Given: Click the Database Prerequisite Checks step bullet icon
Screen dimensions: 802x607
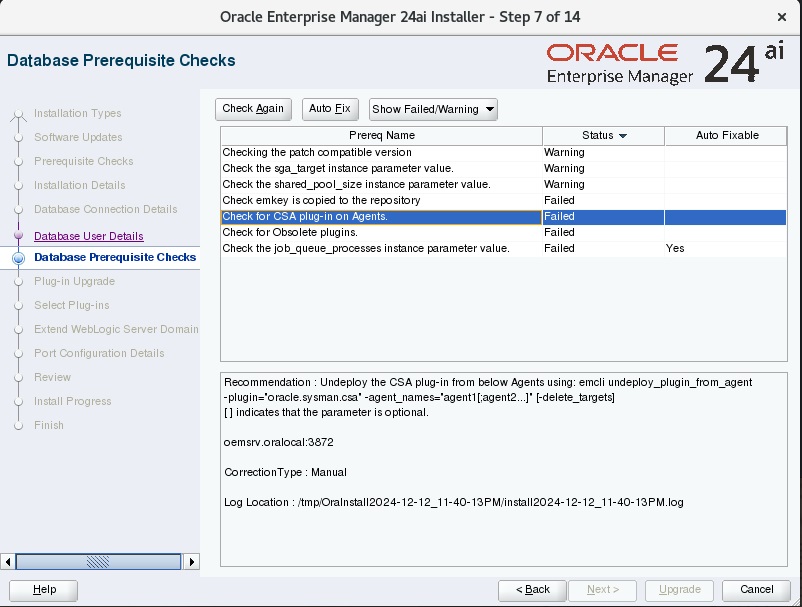Looking at the screenshot, I should coord(18,258).
